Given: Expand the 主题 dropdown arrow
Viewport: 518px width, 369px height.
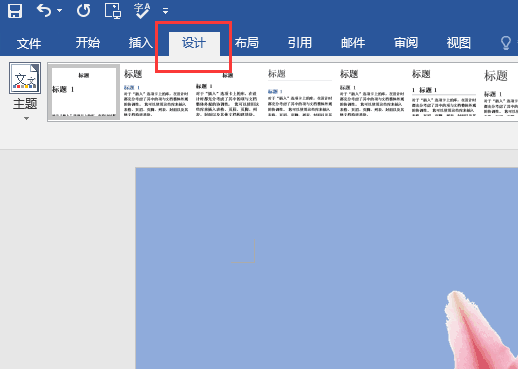Looking at the screenshot, I should pyautogui.click(x=26, y=118).
